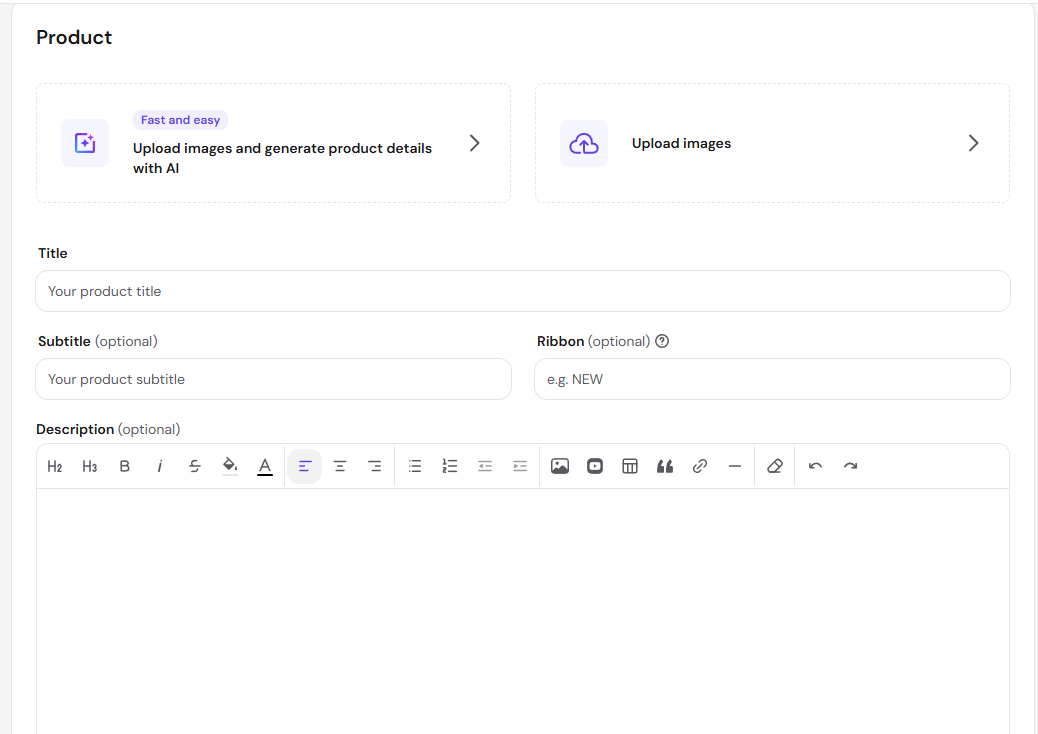Insert a table into description
The image size is (1038, 734).
[x=630, y=467]
